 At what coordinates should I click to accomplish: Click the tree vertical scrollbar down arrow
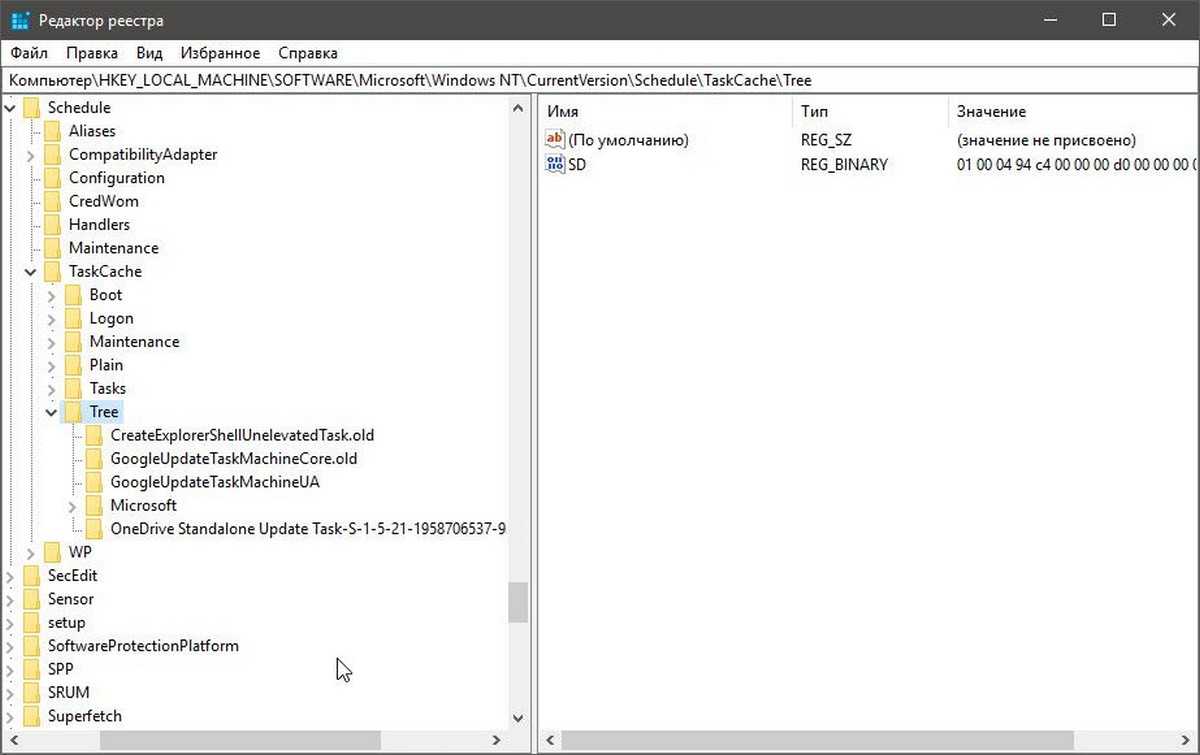tap(517, 717)
